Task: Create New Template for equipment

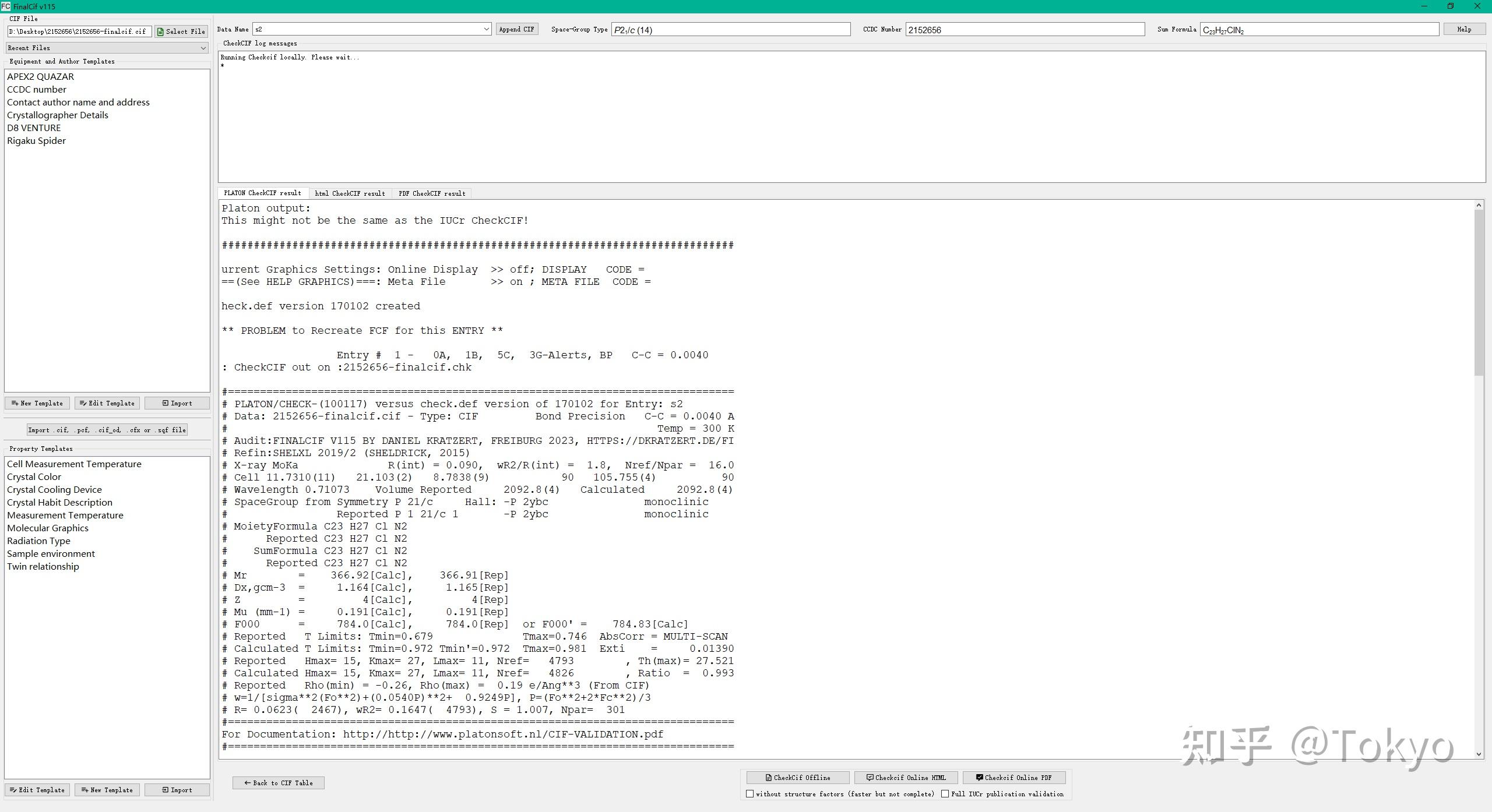Action: [x=37, y=403]
